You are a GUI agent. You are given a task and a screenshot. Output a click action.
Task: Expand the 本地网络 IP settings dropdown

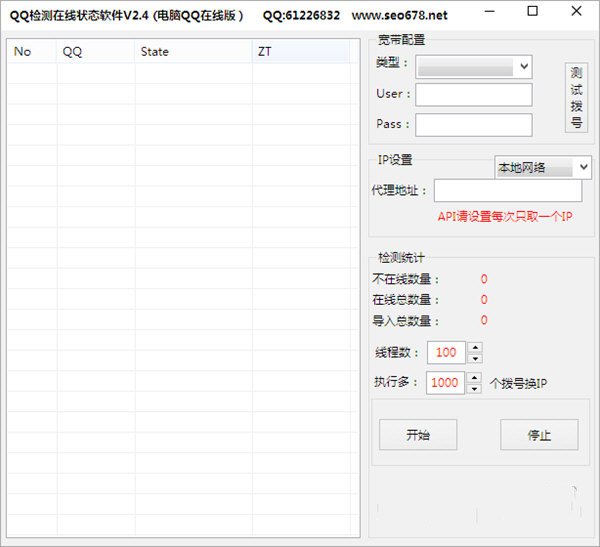point(543,168)
